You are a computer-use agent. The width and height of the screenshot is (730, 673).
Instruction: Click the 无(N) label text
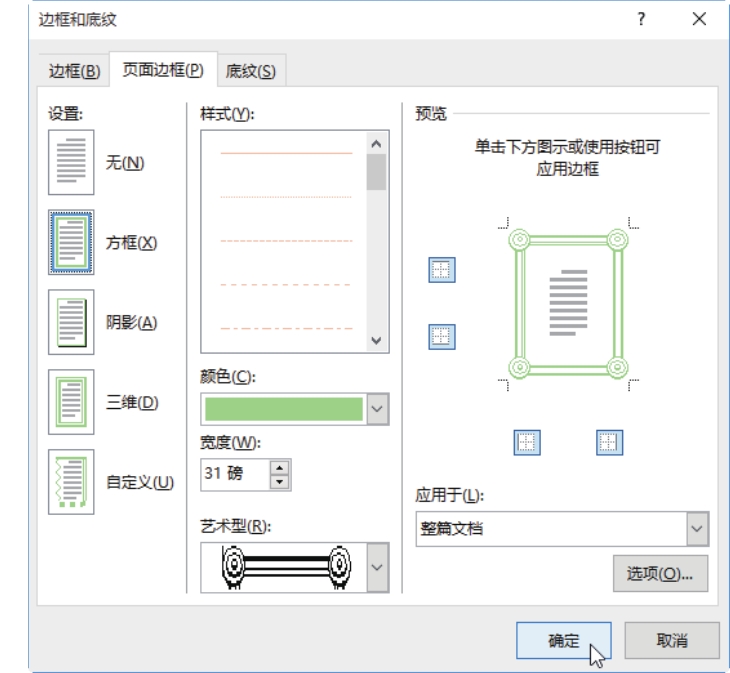125,163
